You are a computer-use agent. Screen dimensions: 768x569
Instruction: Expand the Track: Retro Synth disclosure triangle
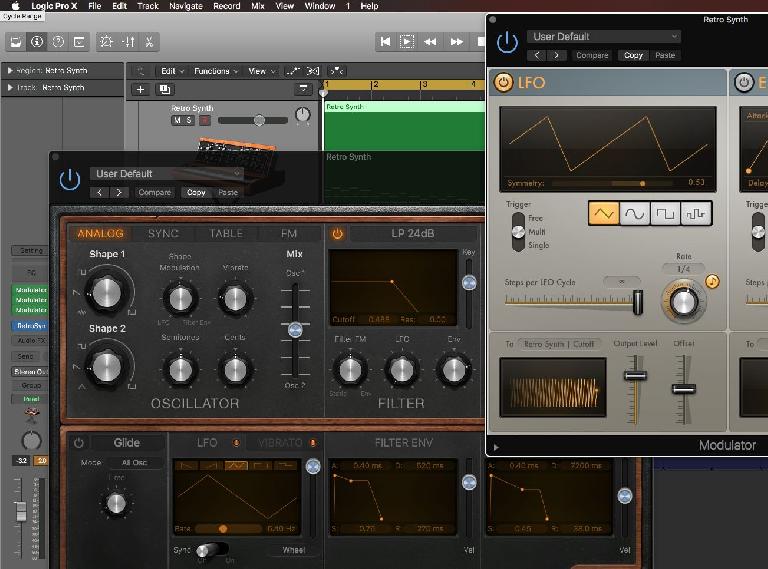[10, 87]
